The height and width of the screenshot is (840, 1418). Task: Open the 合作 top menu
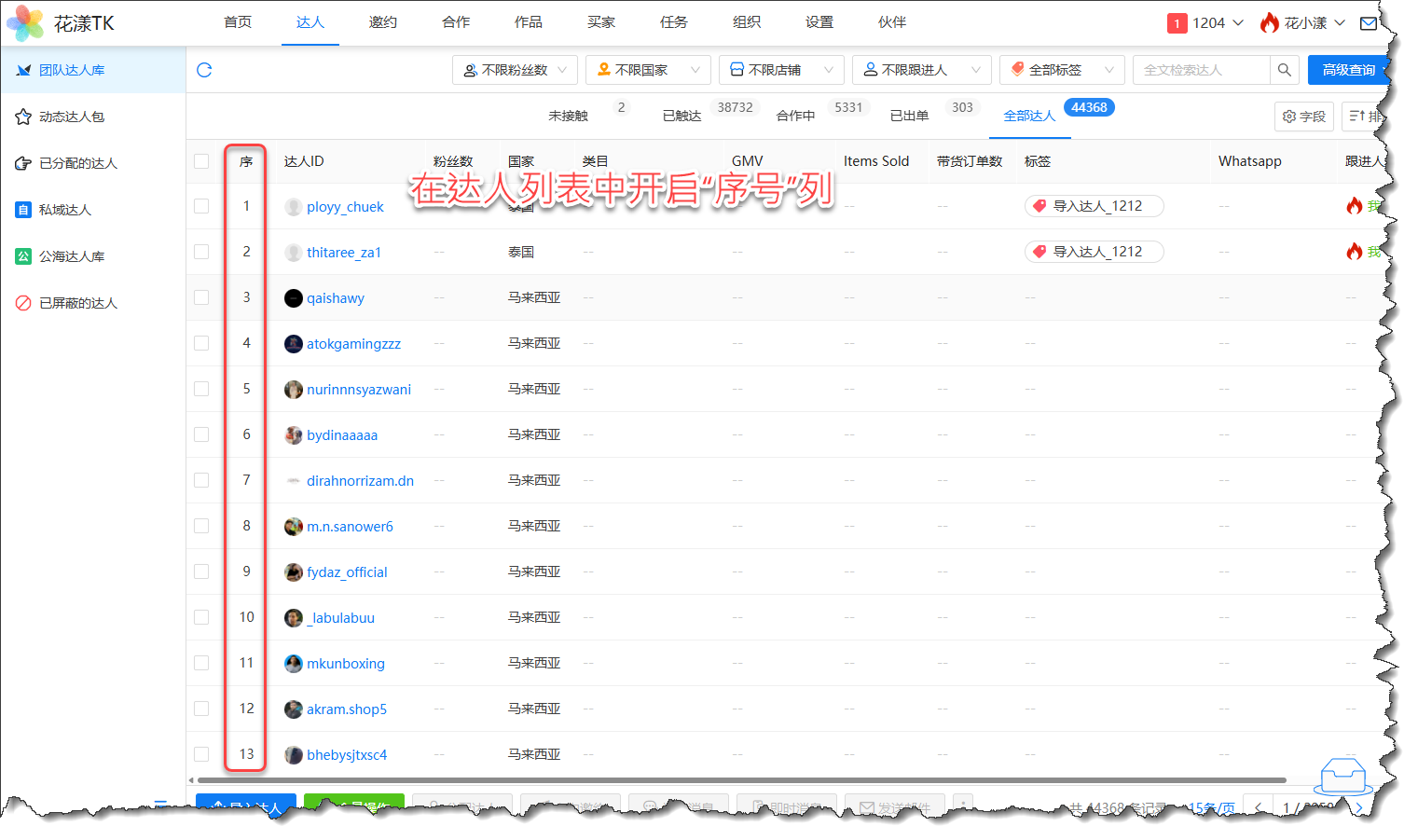[456, 22]
